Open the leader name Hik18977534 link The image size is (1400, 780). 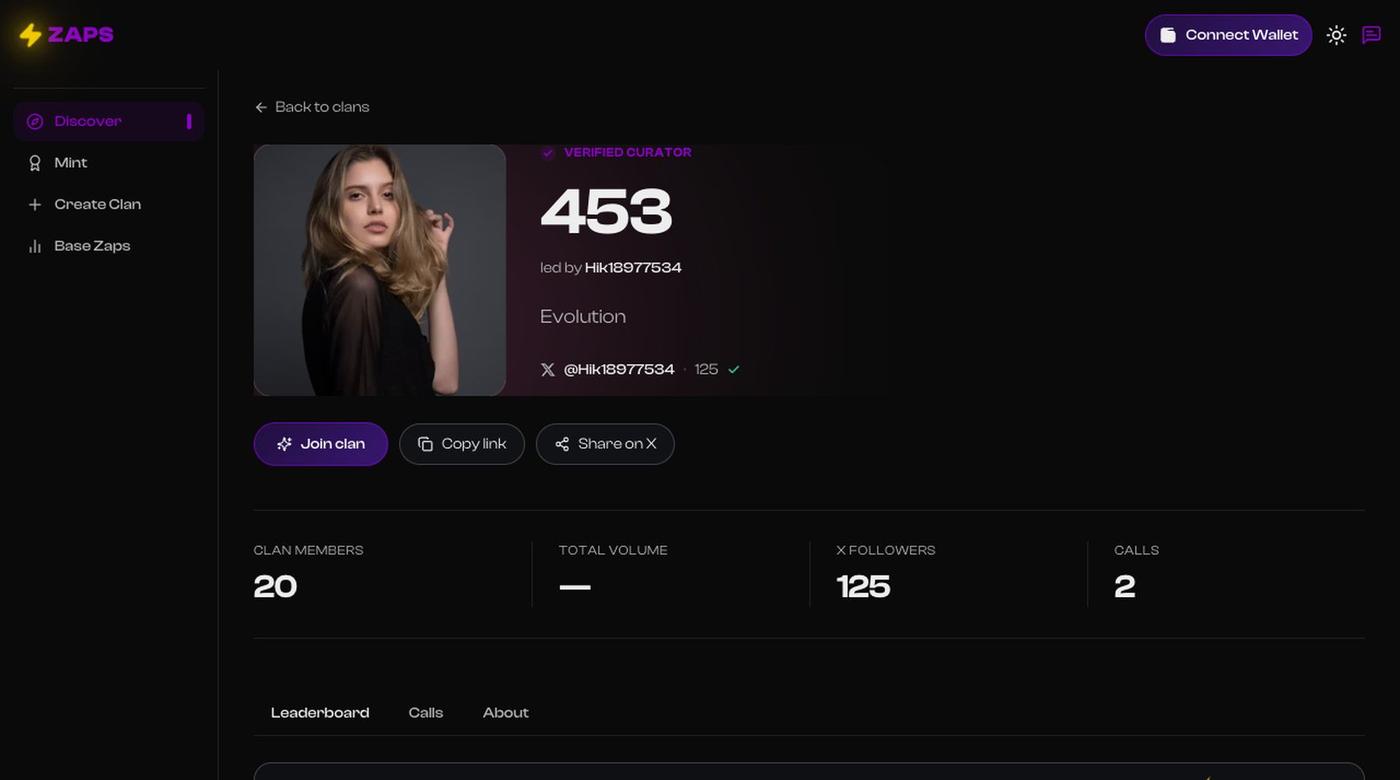[633, 268]
